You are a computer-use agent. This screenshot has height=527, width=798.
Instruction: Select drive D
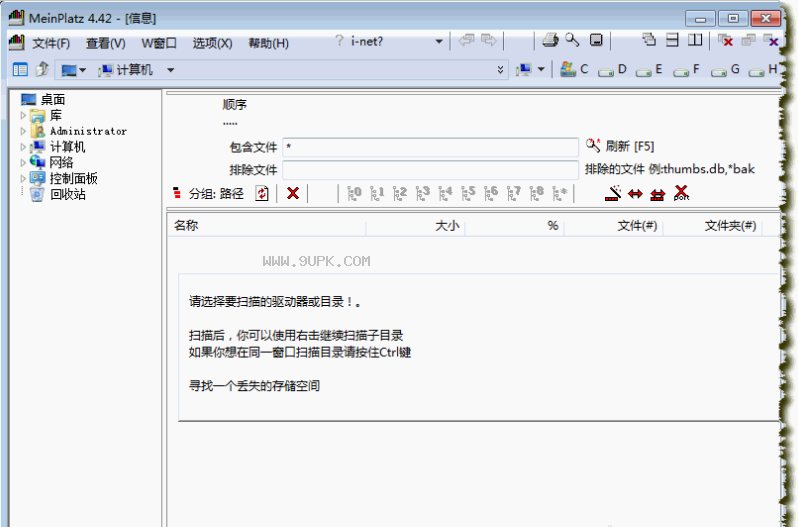pos(613,70)
